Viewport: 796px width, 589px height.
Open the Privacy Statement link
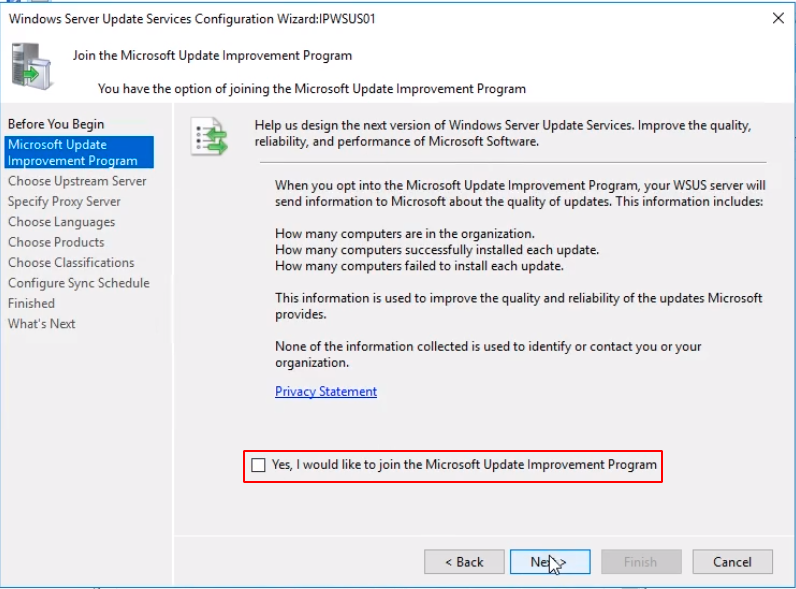click(326, 392)
